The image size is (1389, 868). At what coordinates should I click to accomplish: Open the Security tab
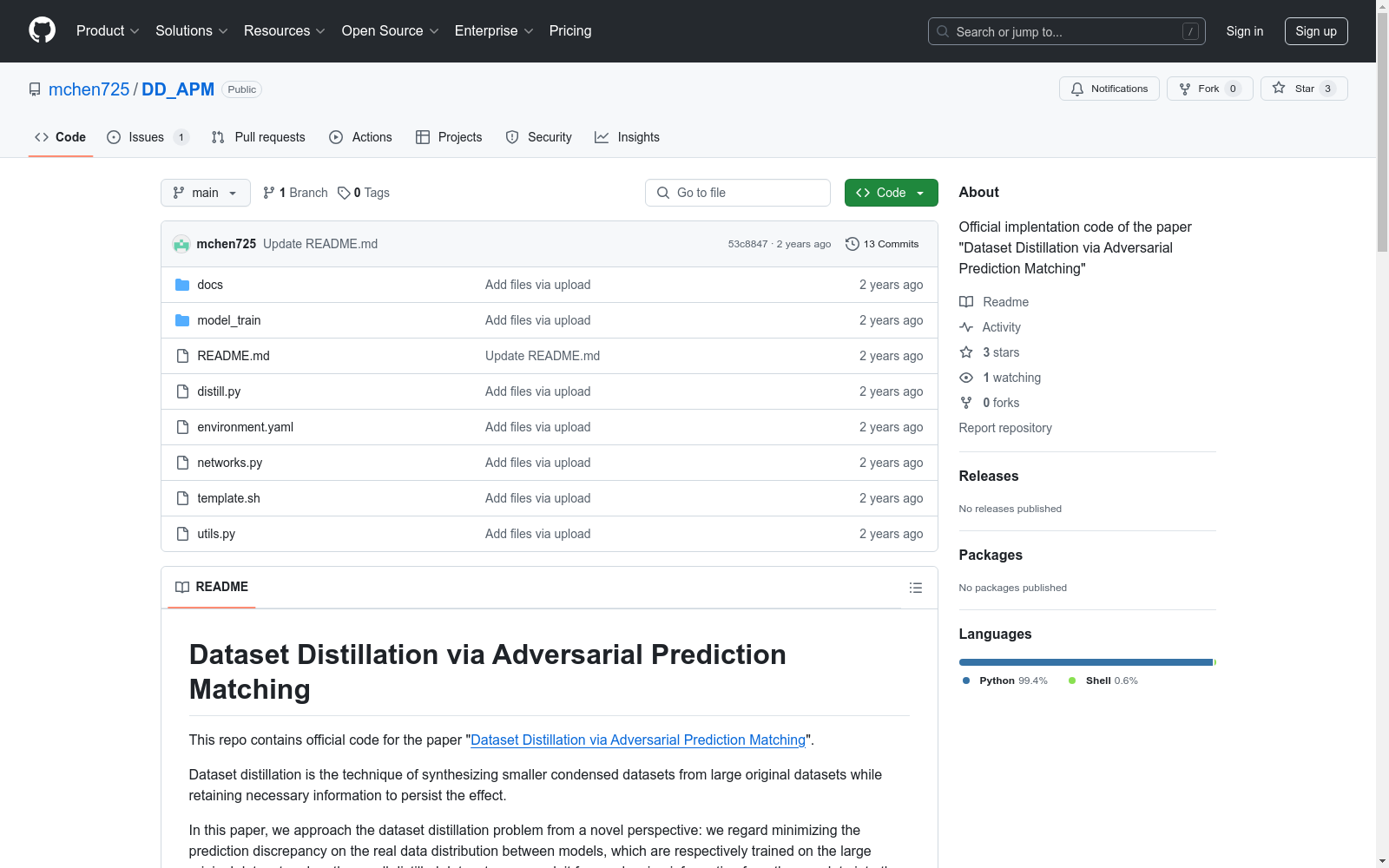(539, 137)
